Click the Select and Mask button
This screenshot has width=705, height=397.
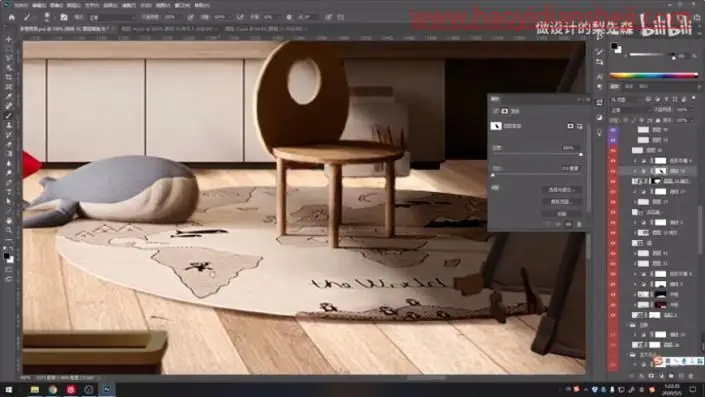tap(562, 190)
